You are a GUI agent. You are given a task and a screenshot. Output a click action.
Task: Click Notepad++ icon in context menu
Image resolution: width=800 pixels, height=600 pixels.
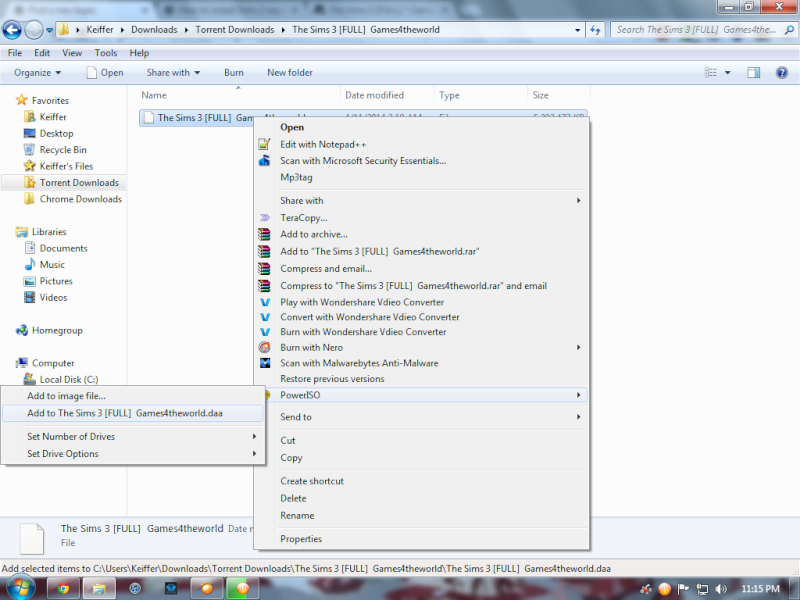tap(264, 144)
